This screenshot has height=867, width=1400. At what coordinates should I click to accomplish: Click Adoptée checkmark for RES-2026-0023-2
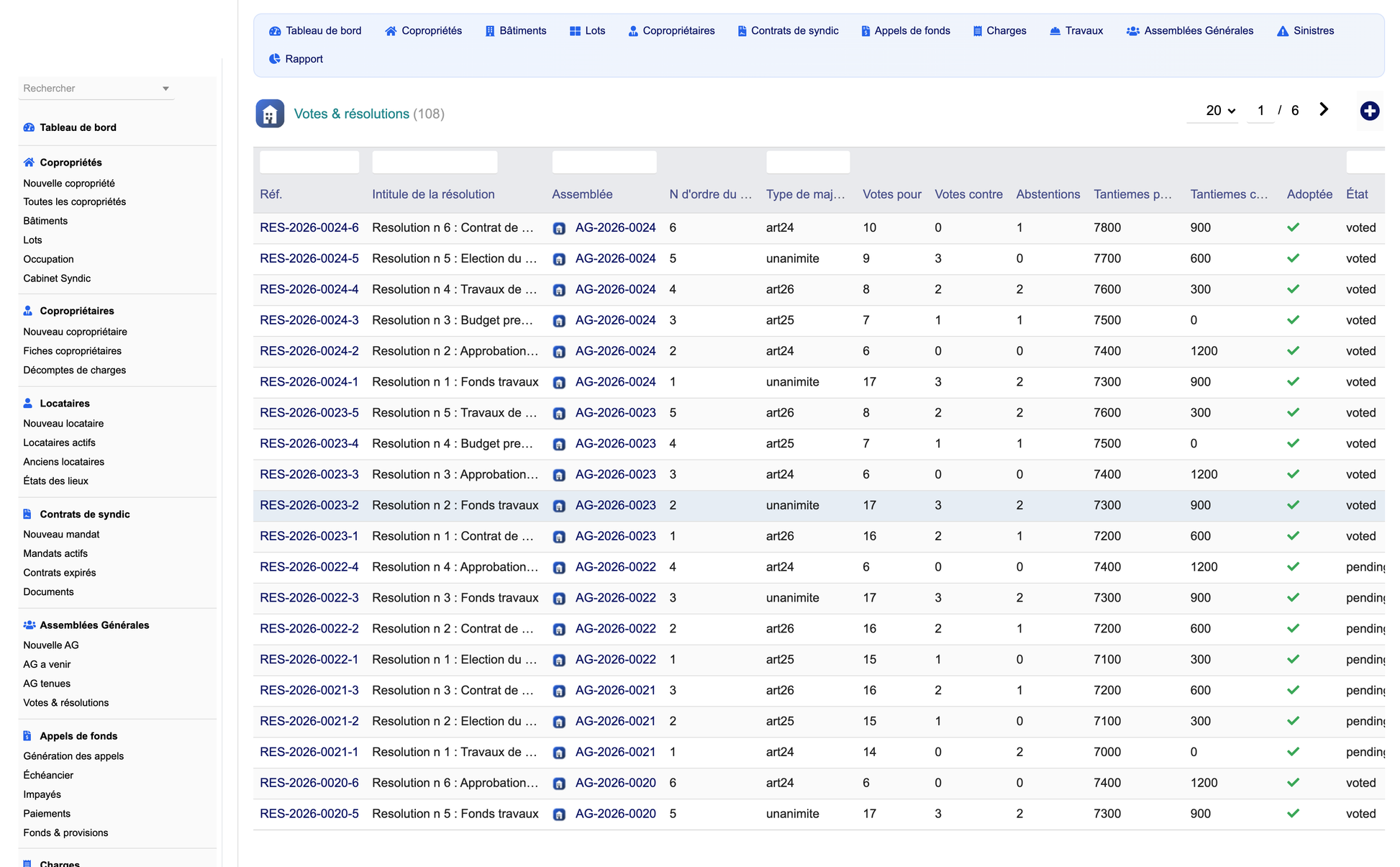pos(1293,505)
